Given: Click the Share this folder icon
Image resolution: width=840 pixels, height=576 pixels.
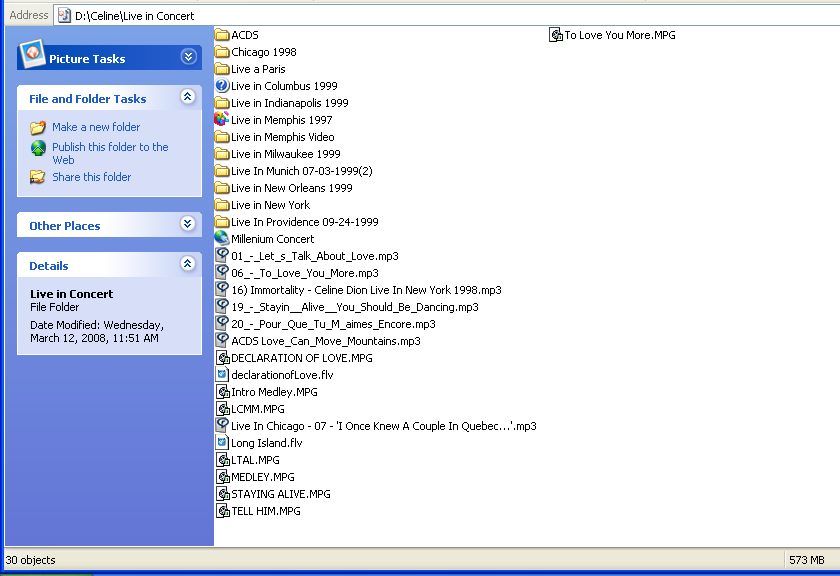Looking at the screenshot, I should tap(38, 177).
